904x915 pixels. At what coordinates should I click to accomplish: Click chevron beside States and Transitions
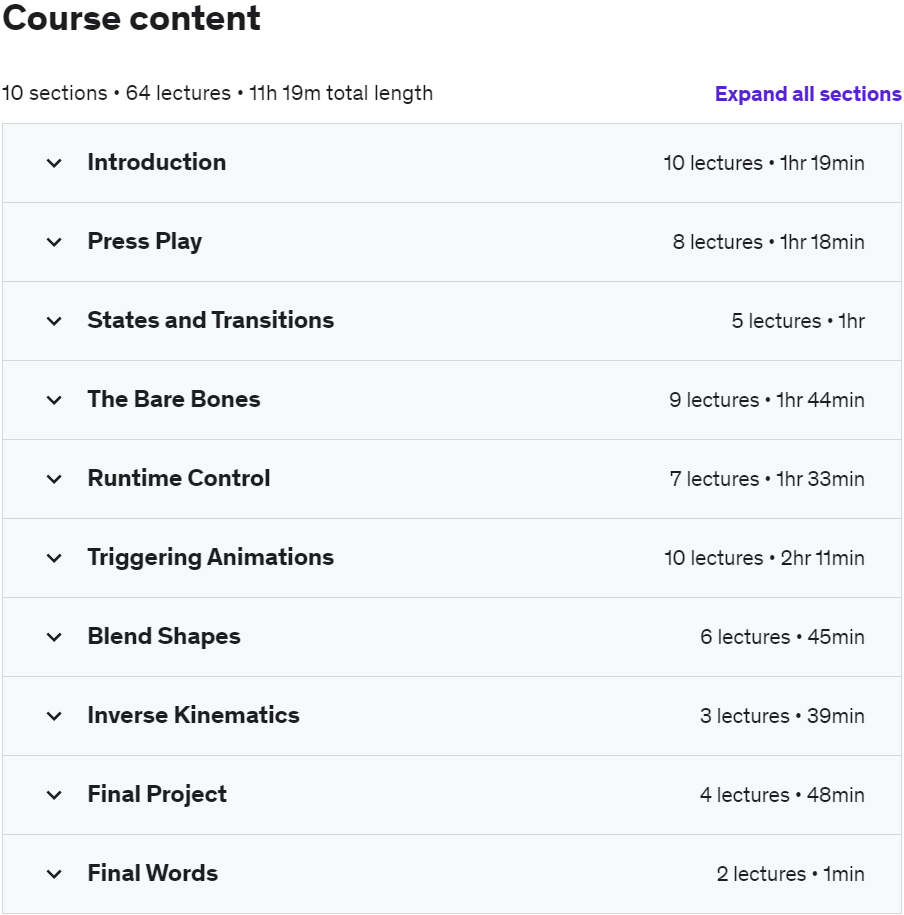(54, 321)
